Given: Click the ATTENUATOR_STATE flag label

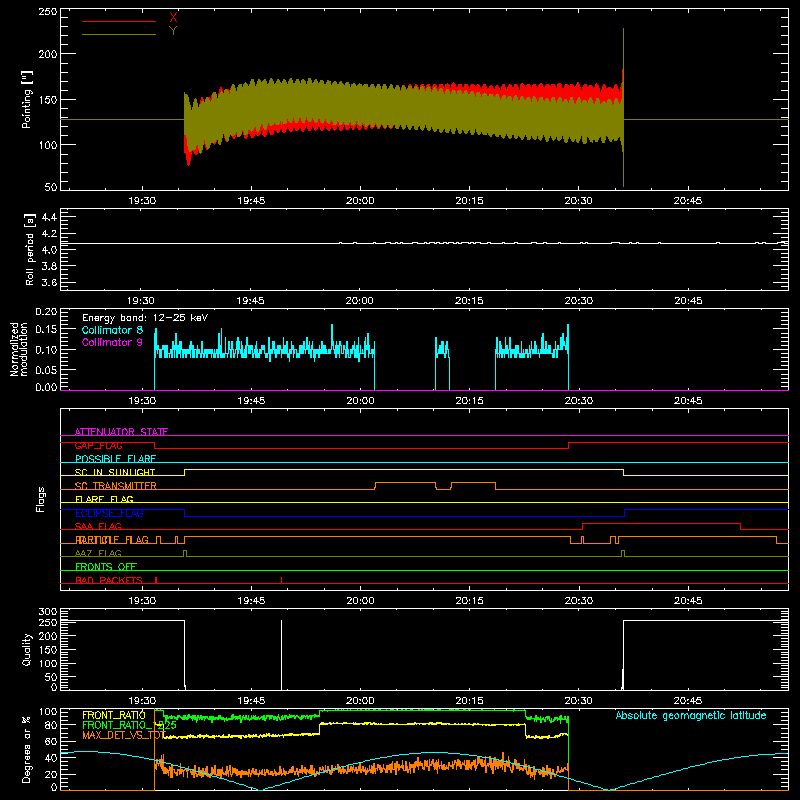Looking at the screenshot, I should [121, 432].
